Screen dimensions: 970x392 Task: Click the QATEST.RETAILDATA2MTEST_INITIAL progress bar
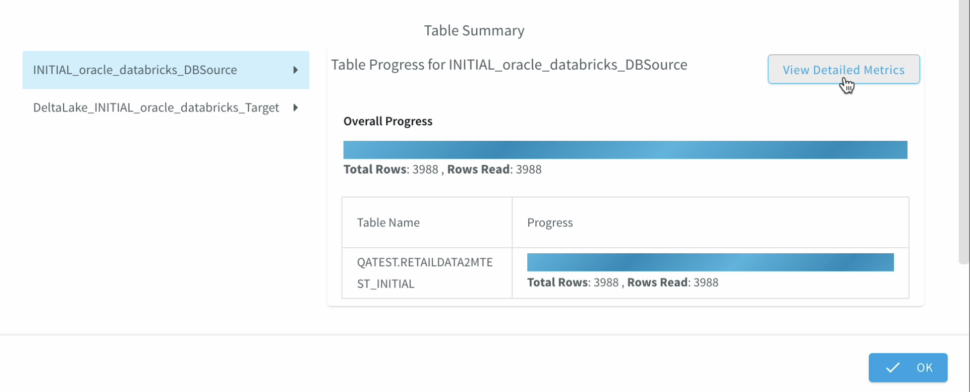[x=710, y=262]
